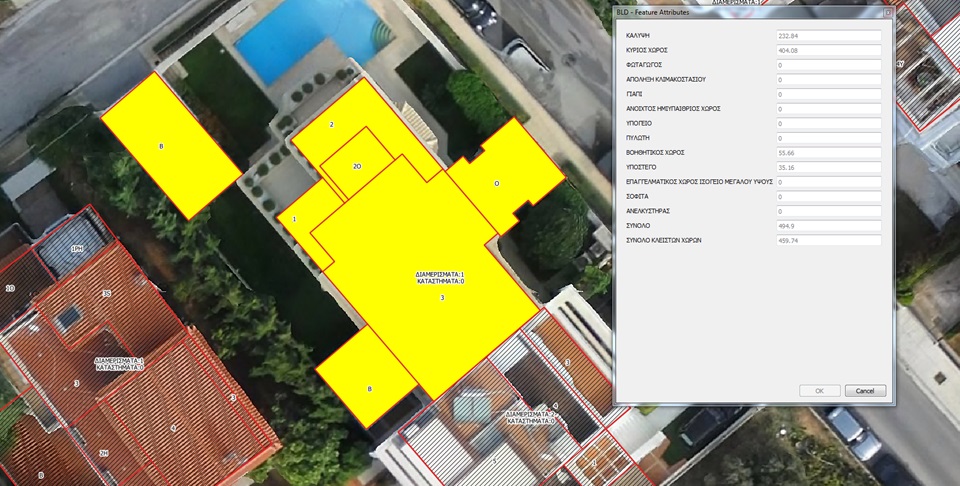Select the ΣΥΝΟΛΟ ΚΛΕΙΣΤΩΝ ΧΩΡΩΝ field
The image size is (960, 486).
click(828, 240)
